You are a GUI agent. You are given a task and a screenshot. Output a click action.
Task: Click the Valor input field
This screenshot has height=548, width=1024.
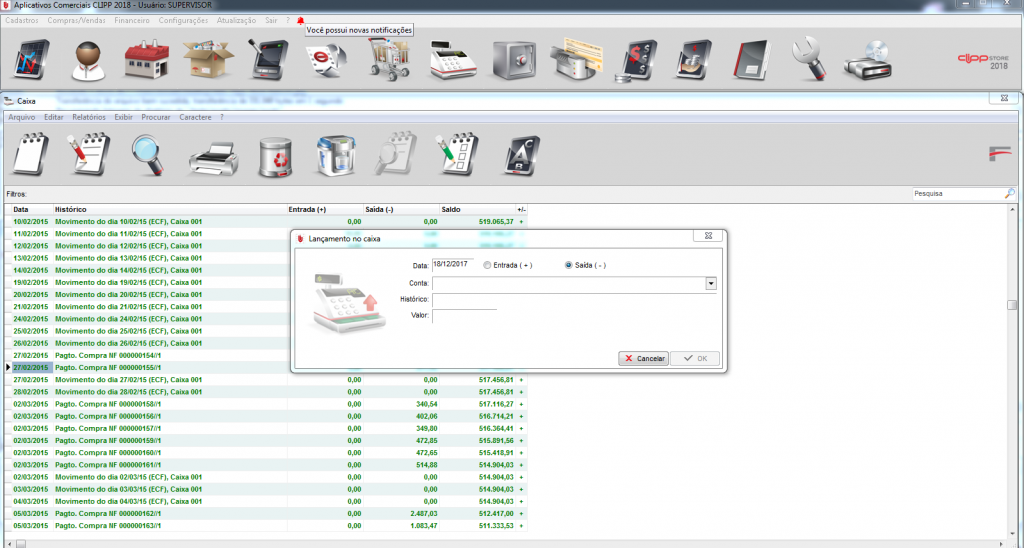(464, 316)
